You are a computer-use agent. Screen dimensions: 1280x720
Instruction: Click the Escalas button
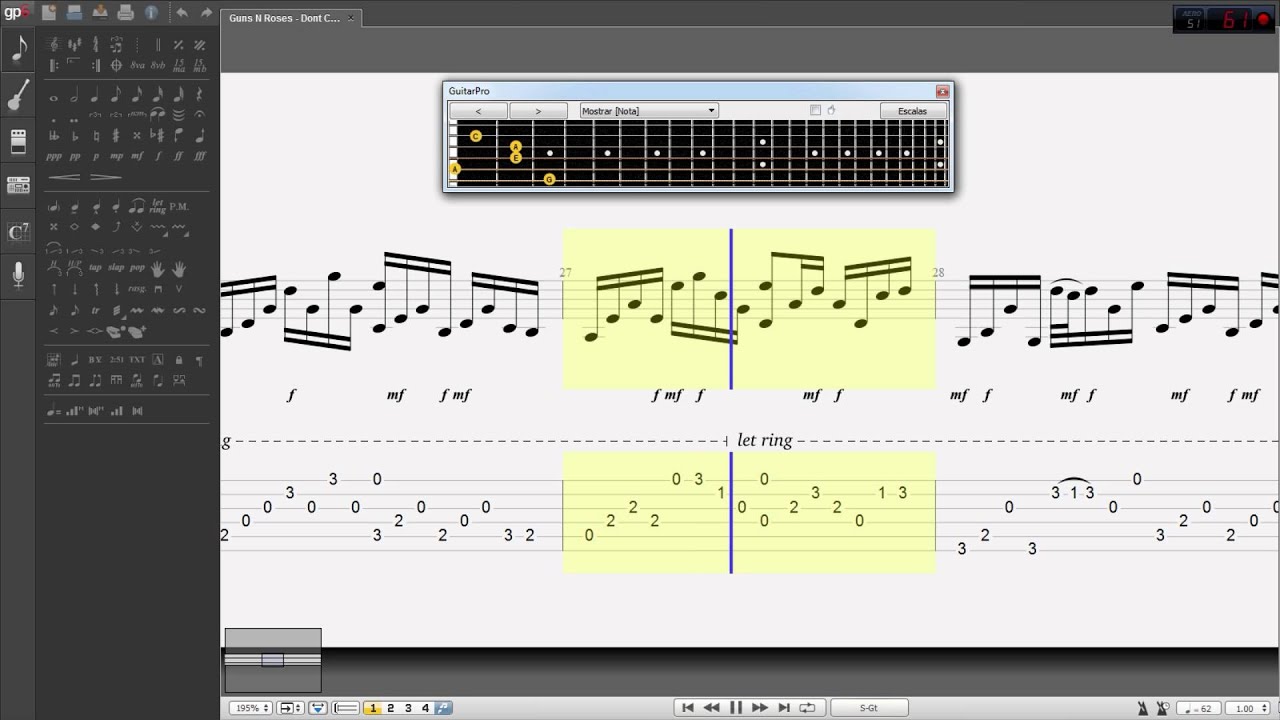click(x=912, y=111)
